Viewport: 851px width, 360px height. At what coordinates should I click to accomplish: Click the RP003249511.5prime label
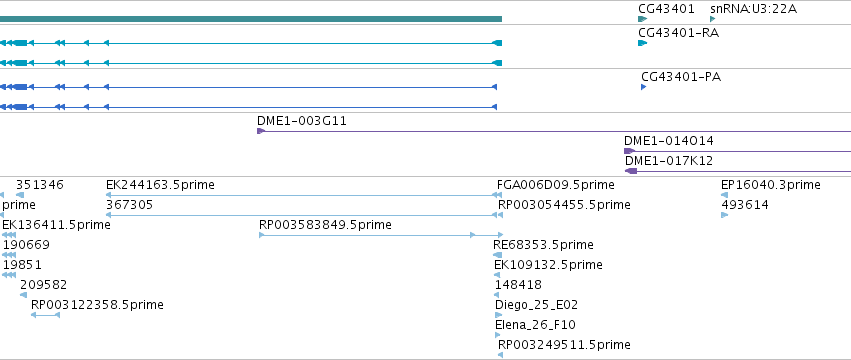[x=564, y=345]
